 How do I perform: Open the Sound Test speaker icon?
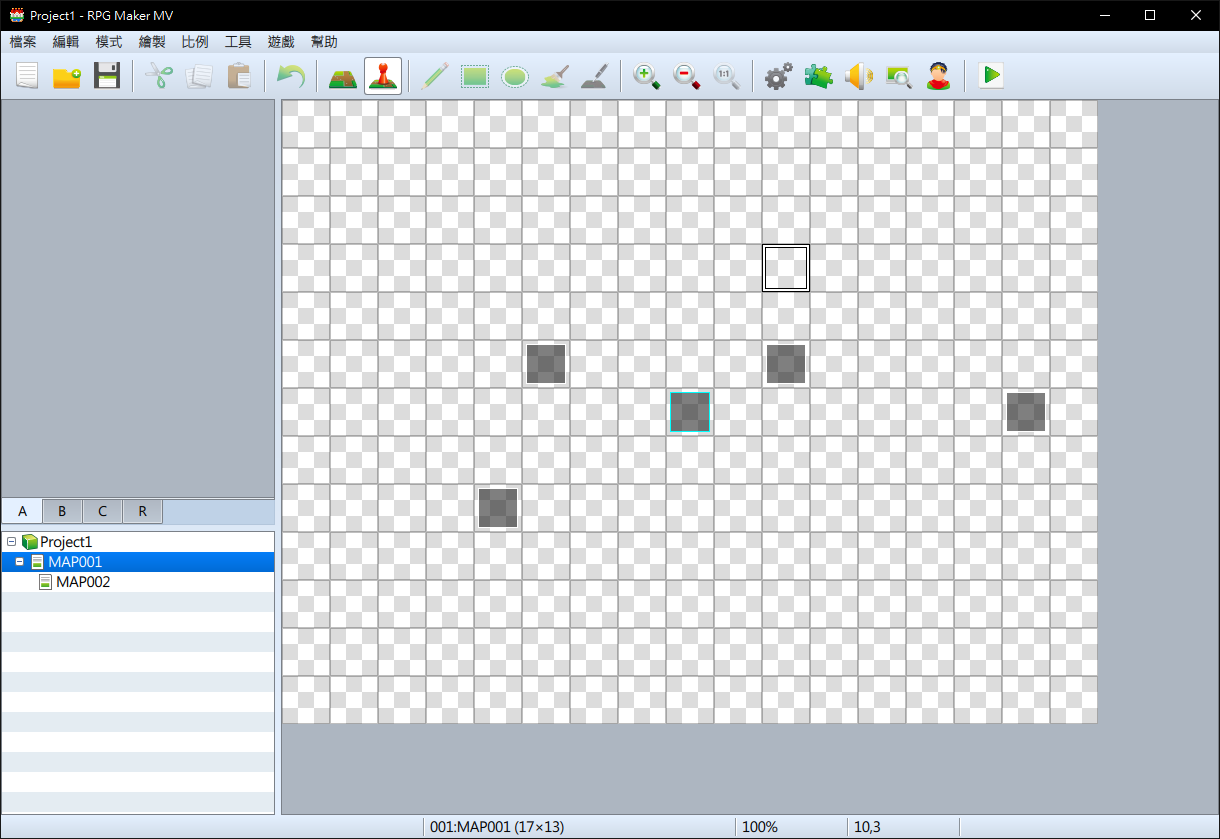[x=858, y=76]
